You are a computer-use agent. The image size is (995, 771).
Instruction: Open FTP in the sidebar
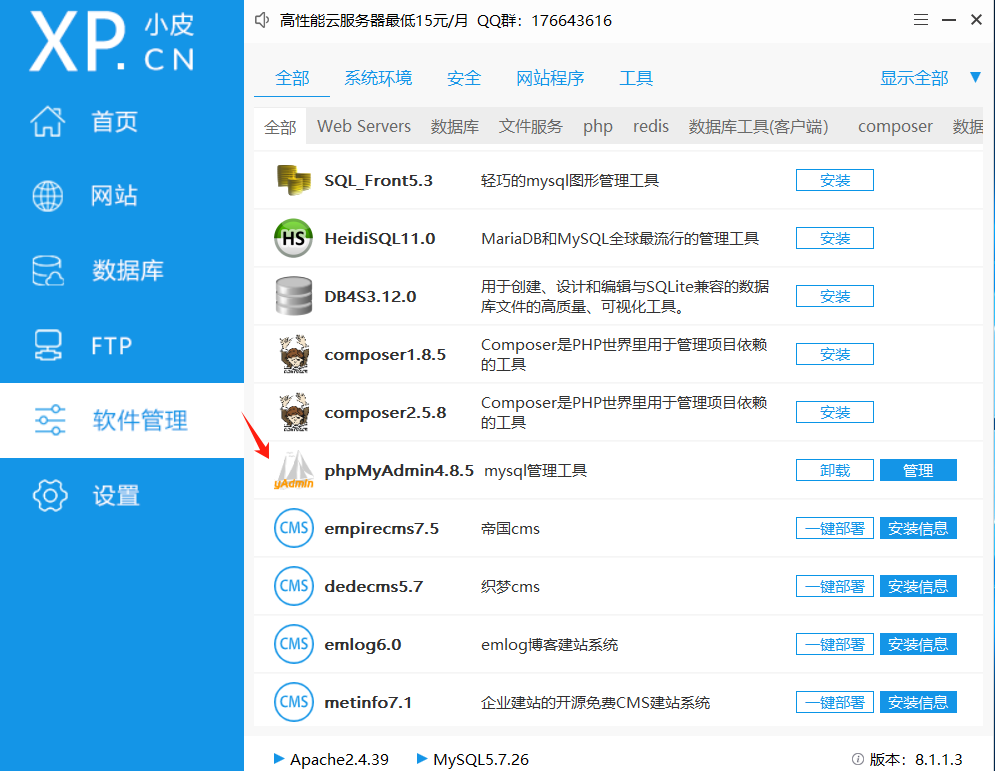click(x=112, y=346)
